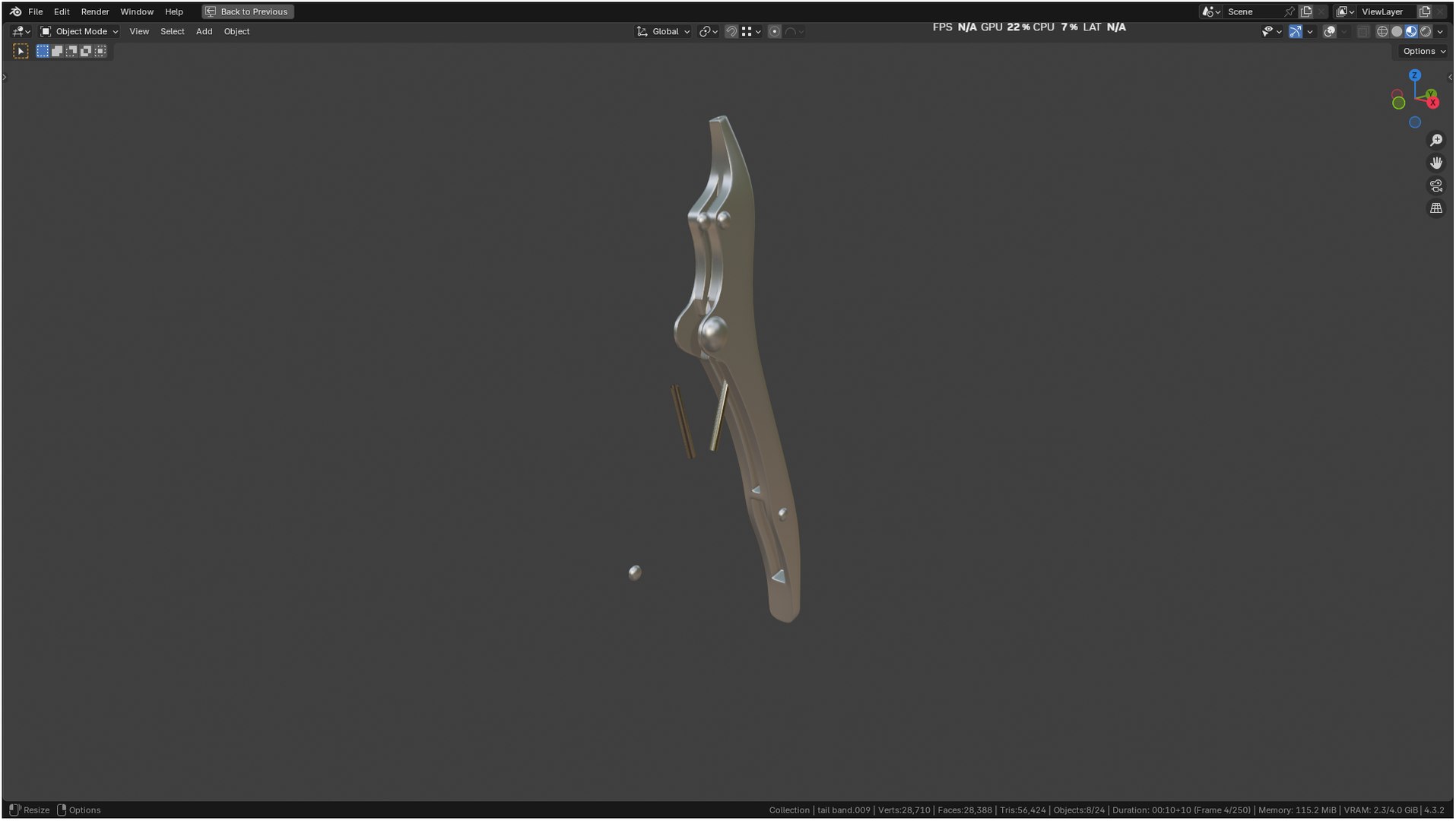Screen dimensions: 1456x821
Task: Switch to Rendered viewport shading
Action: coord(1426,31)
